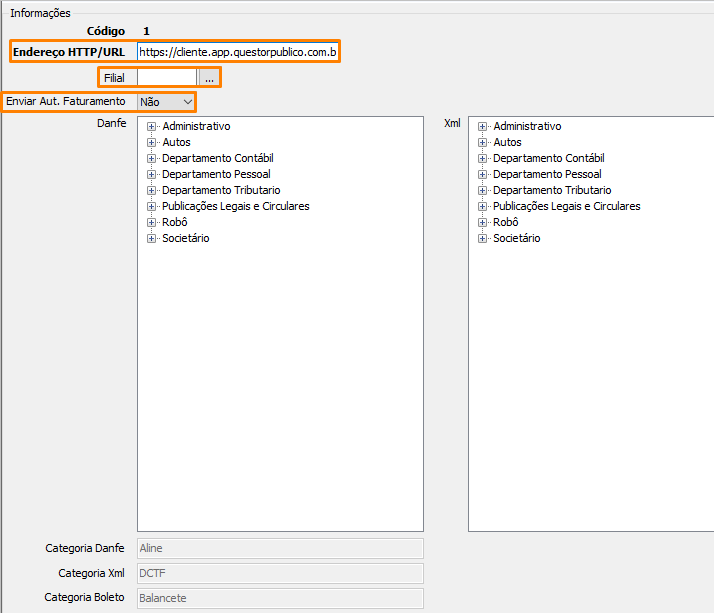Select Departamento Pessoal in Danfe tree
714x613 pixels.
tap(216, 174)
